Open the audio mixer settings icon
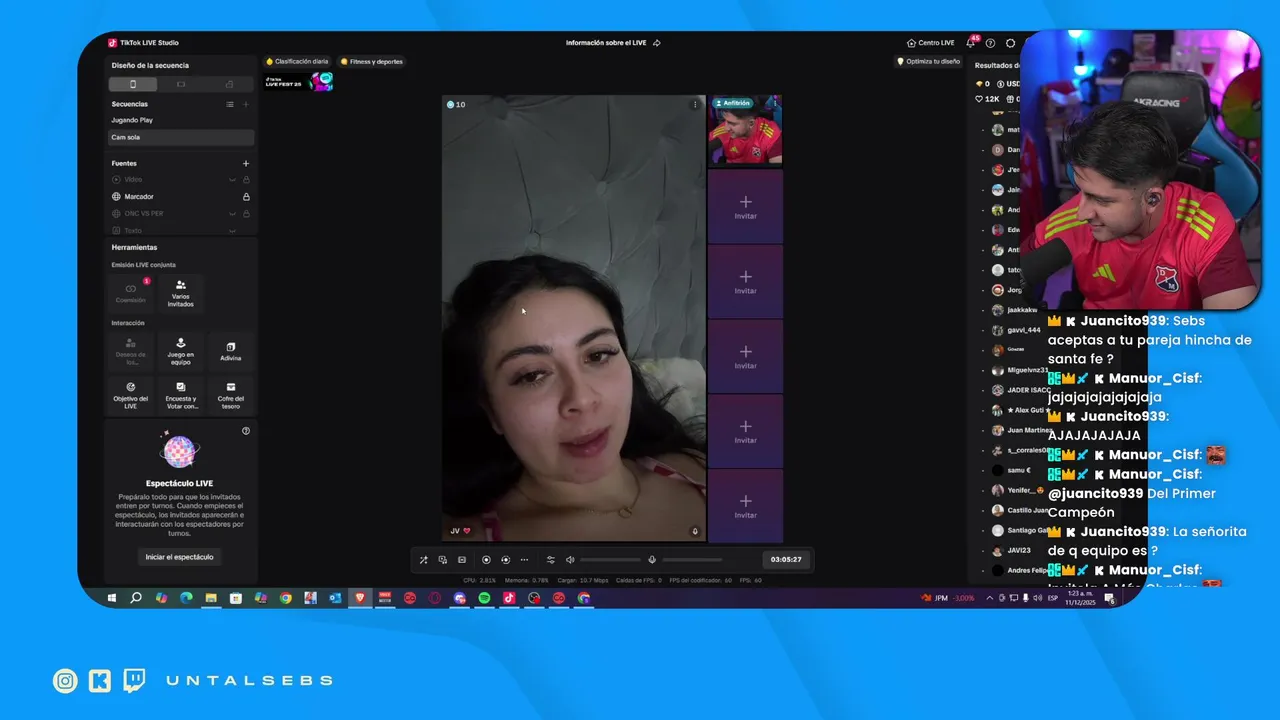Viewport: 1280px width, 720px height. (550, 560)
